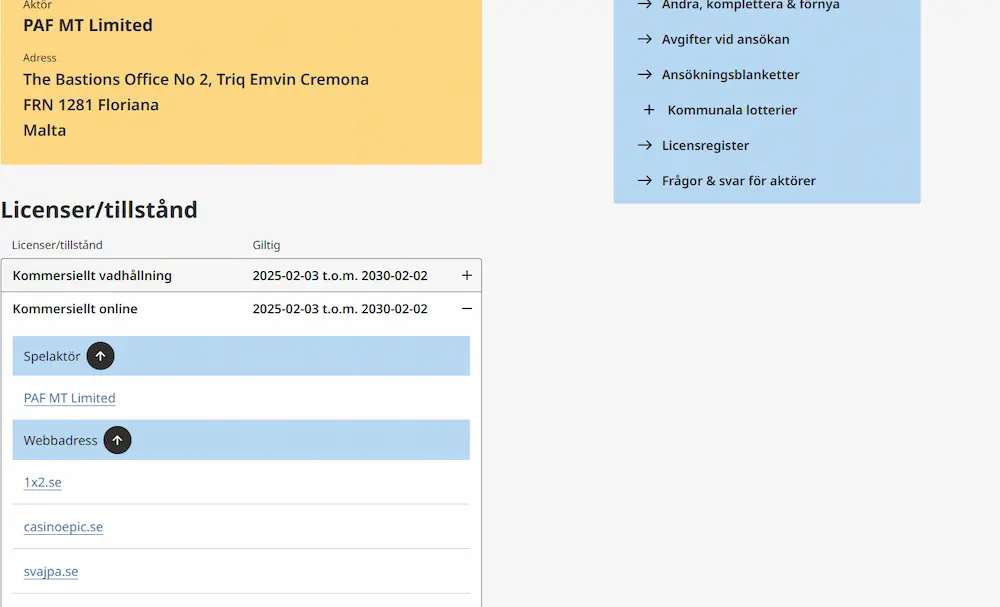This screenshot has height=607, width=1000.
Task: Open the svajpa.se link
Action: 51,571
